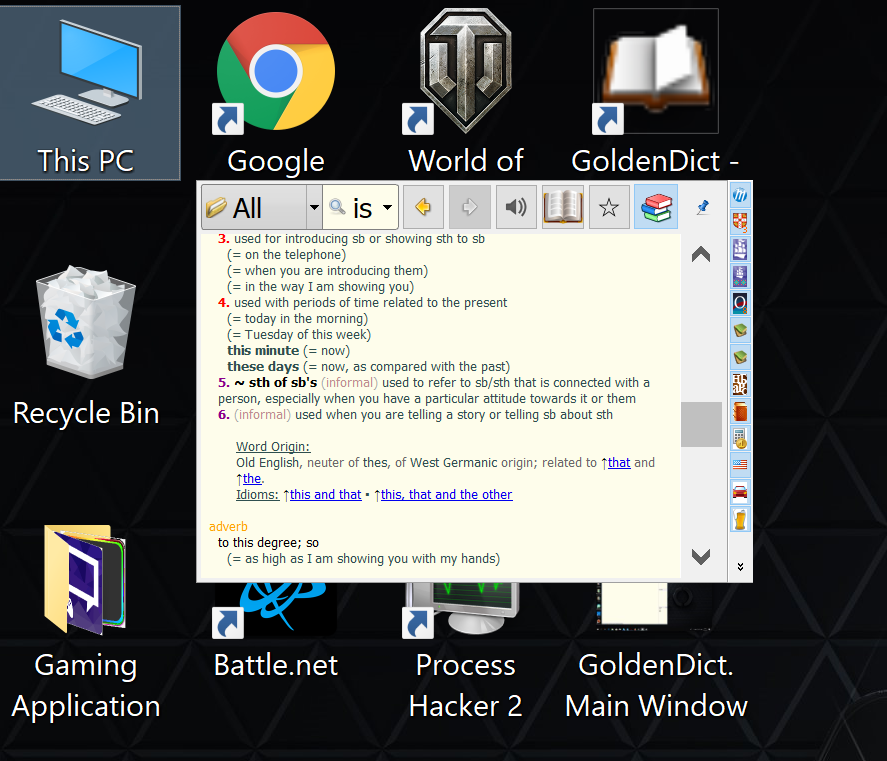Toggle the stacked books dictionary panel
The width and height of the screenshot is (887, 761).
[655, 207]
